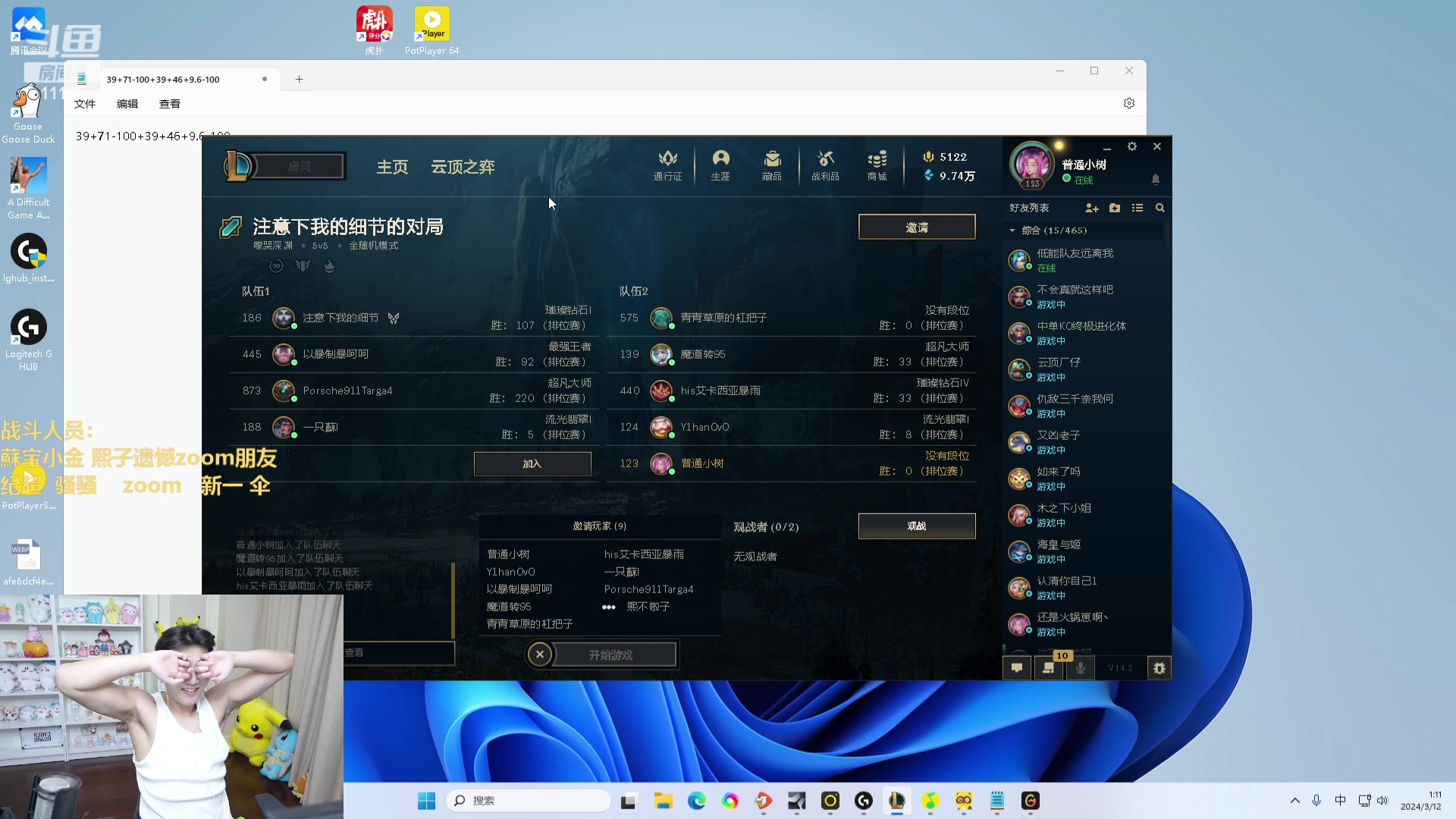The width and height of the screenshot is (1456, 819).
Task: Open the missions scroll icon
Action: [1049, 668]
